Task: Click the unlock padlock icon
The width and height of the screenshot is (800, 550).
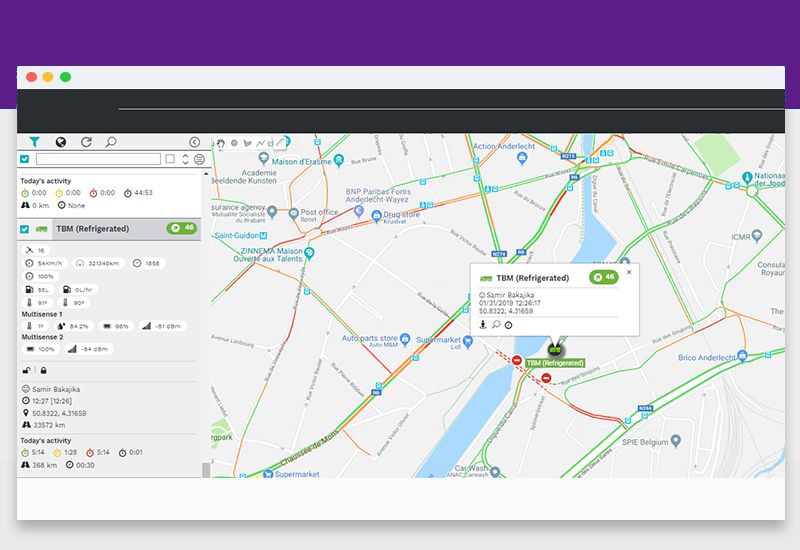Action: [27, 370]
